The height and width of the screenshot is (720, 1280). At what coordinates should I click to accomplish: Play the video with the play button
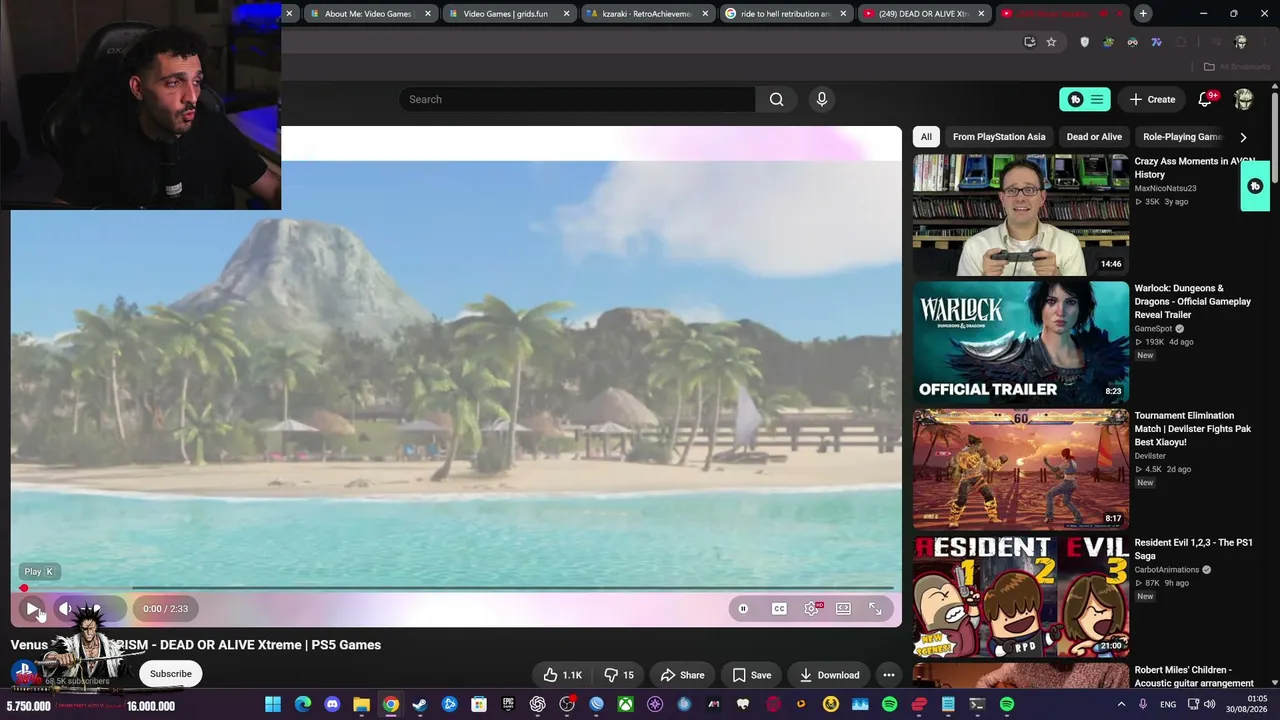[x=33, y=608]
